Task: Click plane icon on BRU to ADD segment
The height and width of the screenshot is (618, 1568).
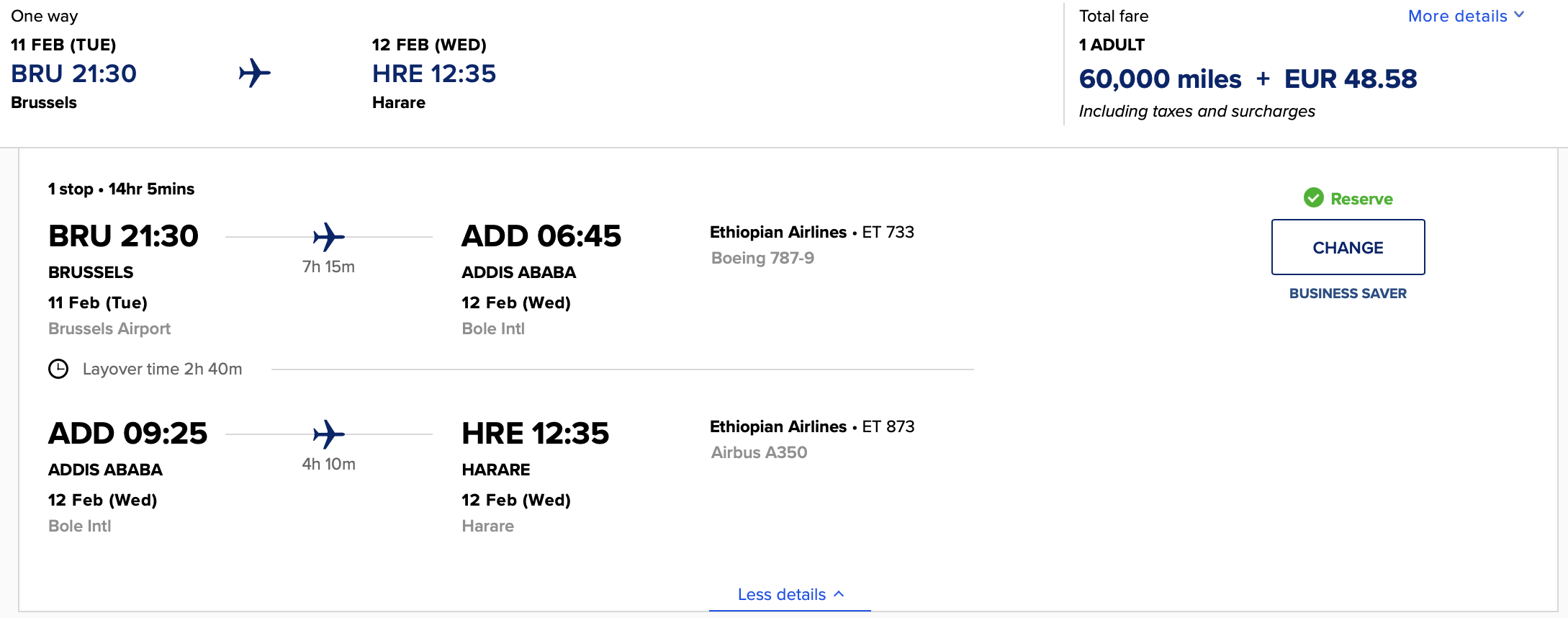Action: tap(328, 237)
